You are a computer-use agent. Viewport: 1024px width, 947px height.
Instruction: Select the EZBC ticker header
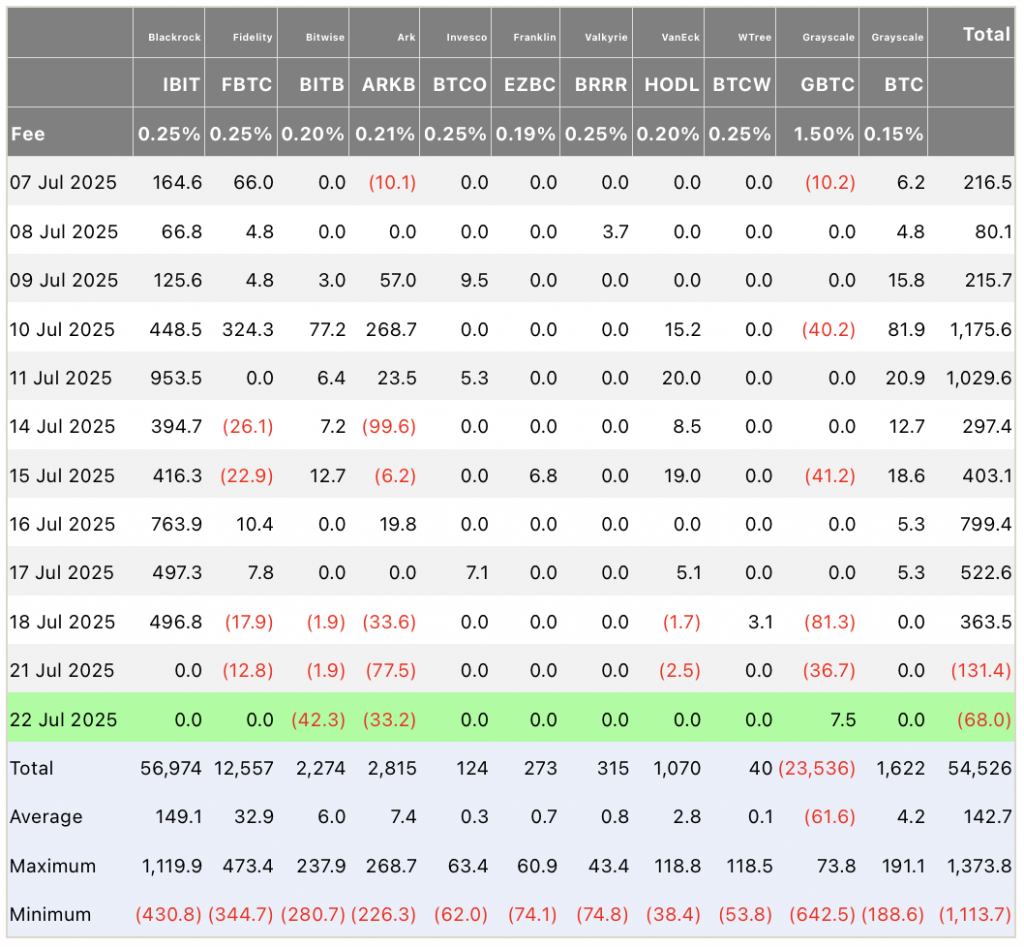530,85
